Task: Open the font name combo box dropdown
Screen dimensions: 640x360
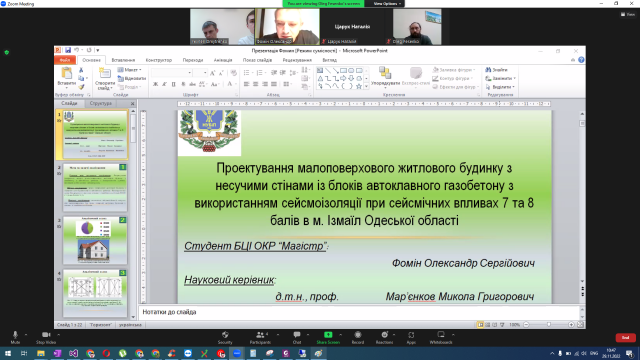Action: [190, 73]
